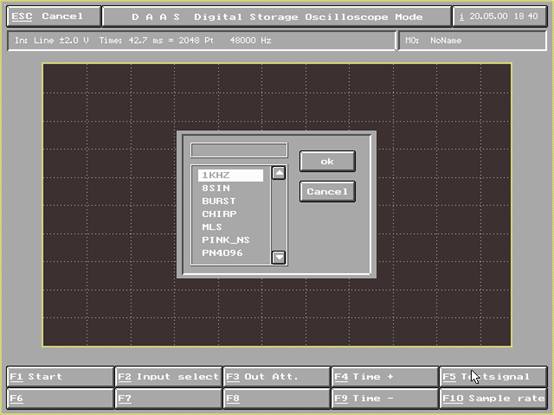Activate the F1 Start button
The image size is (554, 415).
(x=60, y=377)
